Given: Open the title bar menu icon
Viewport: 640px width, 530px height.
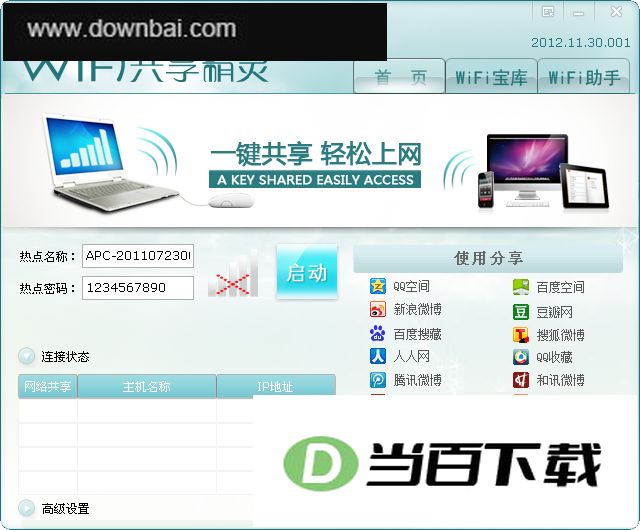Looking at the screenshot, I should pos(548,12).
